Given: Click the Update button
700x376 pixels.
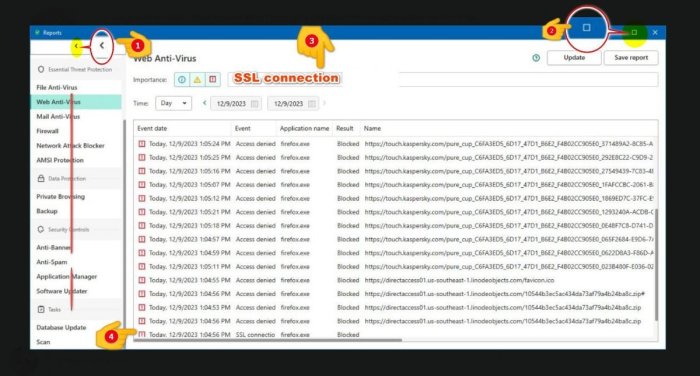Looking at the screenshot, I should click(x=574, y=58).
